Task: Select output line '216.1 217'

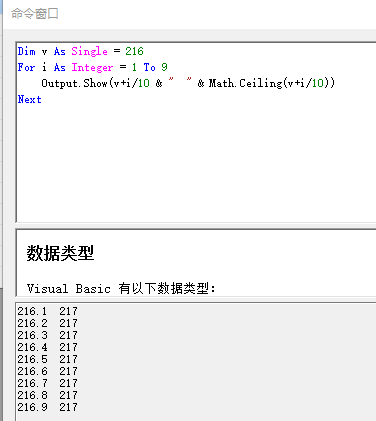Action: pyautogui.click(x=47, y=311)
